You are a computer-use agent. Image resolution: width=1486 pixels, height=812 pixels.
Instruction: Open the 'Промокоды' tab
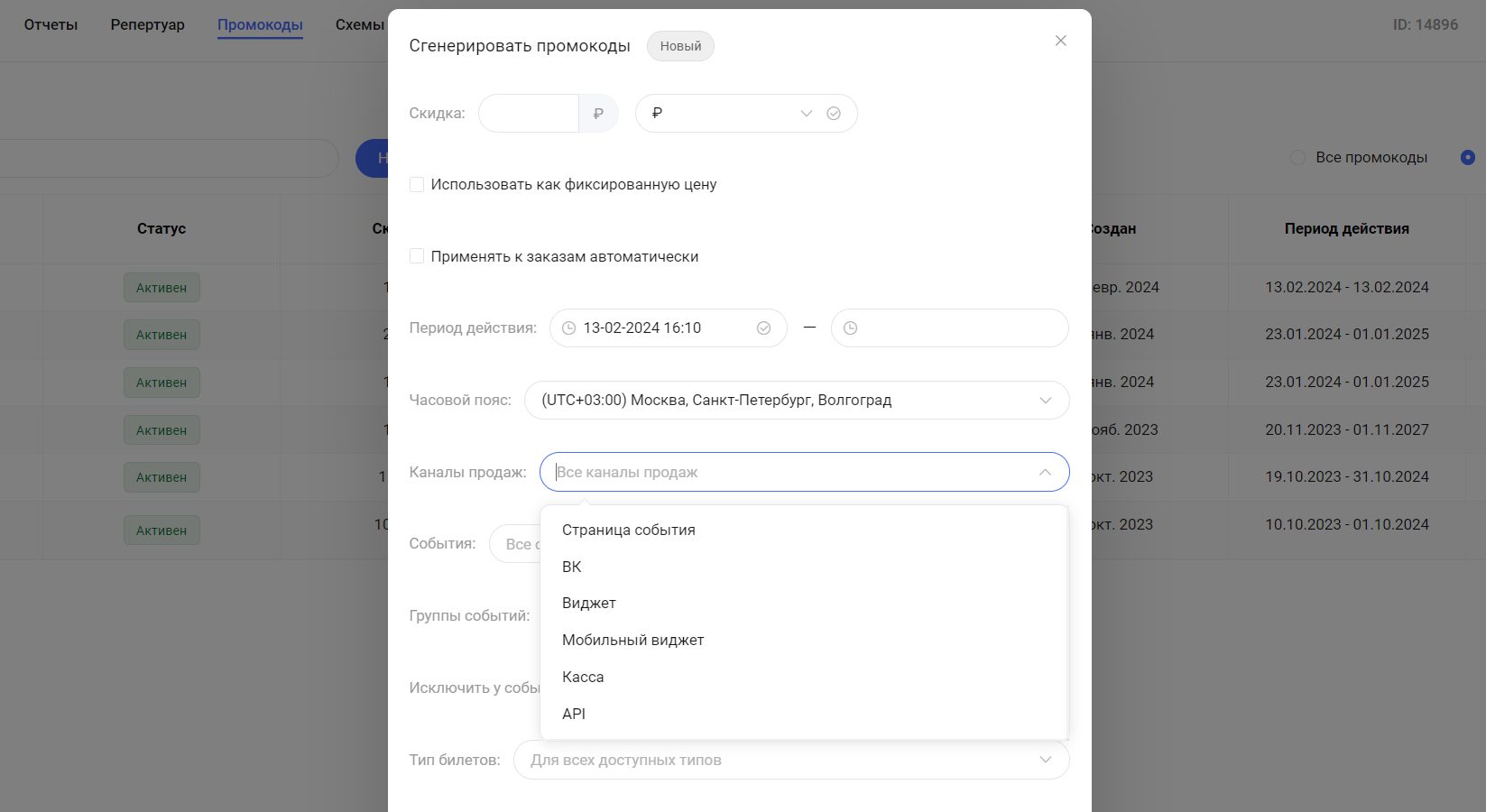point(260,25)
